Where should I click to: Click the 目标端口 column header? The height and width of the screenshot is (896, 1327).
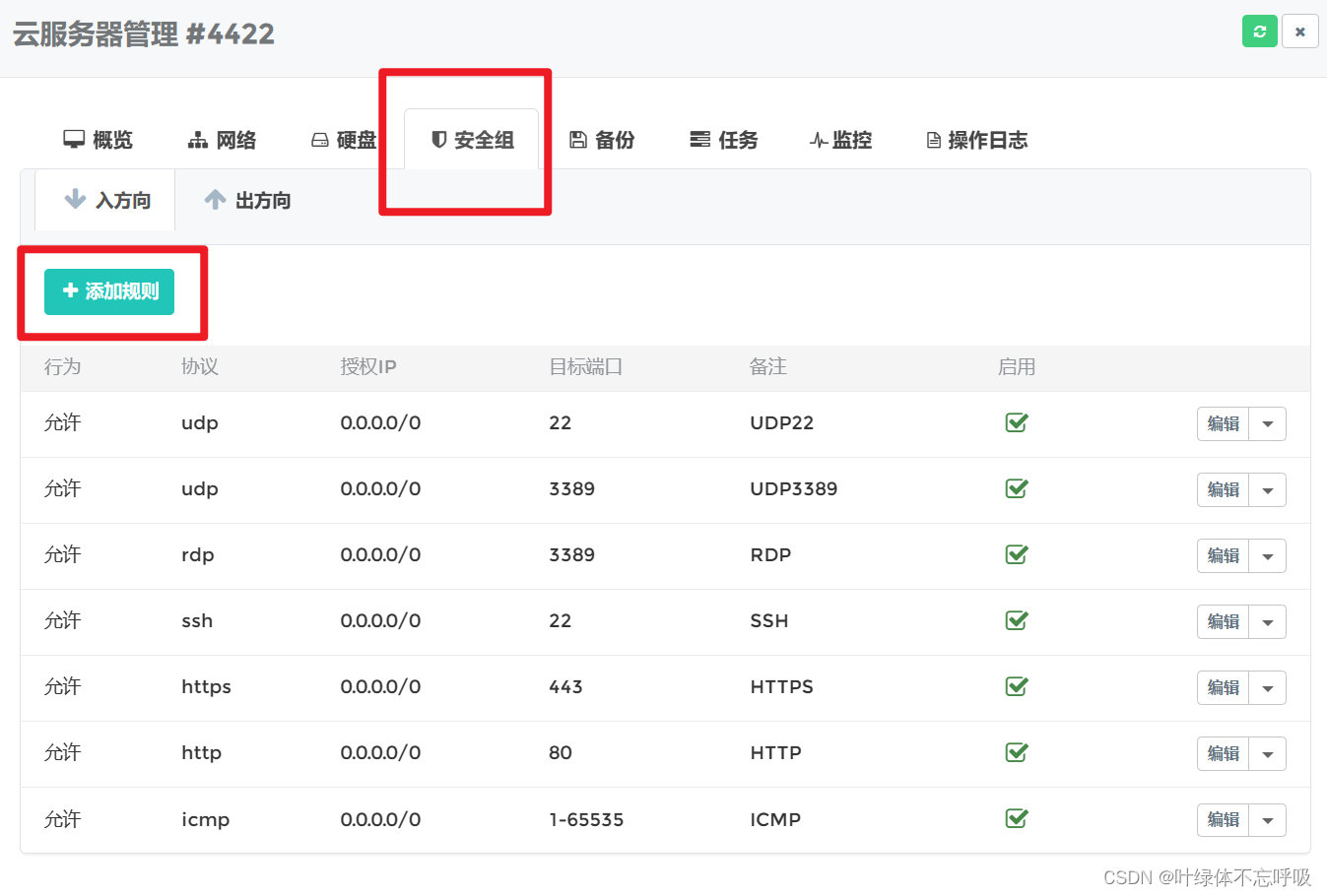(585, 366)
